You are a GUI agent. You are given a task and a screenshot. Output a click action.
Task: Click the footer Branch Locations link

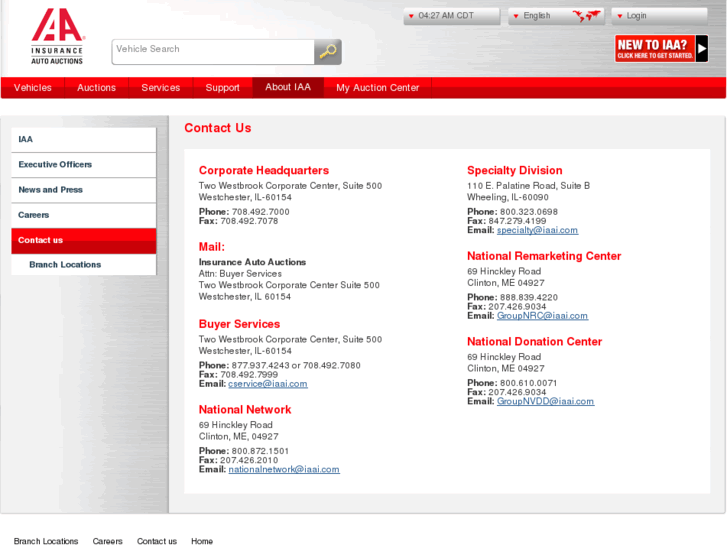click(x=46, y=541)
